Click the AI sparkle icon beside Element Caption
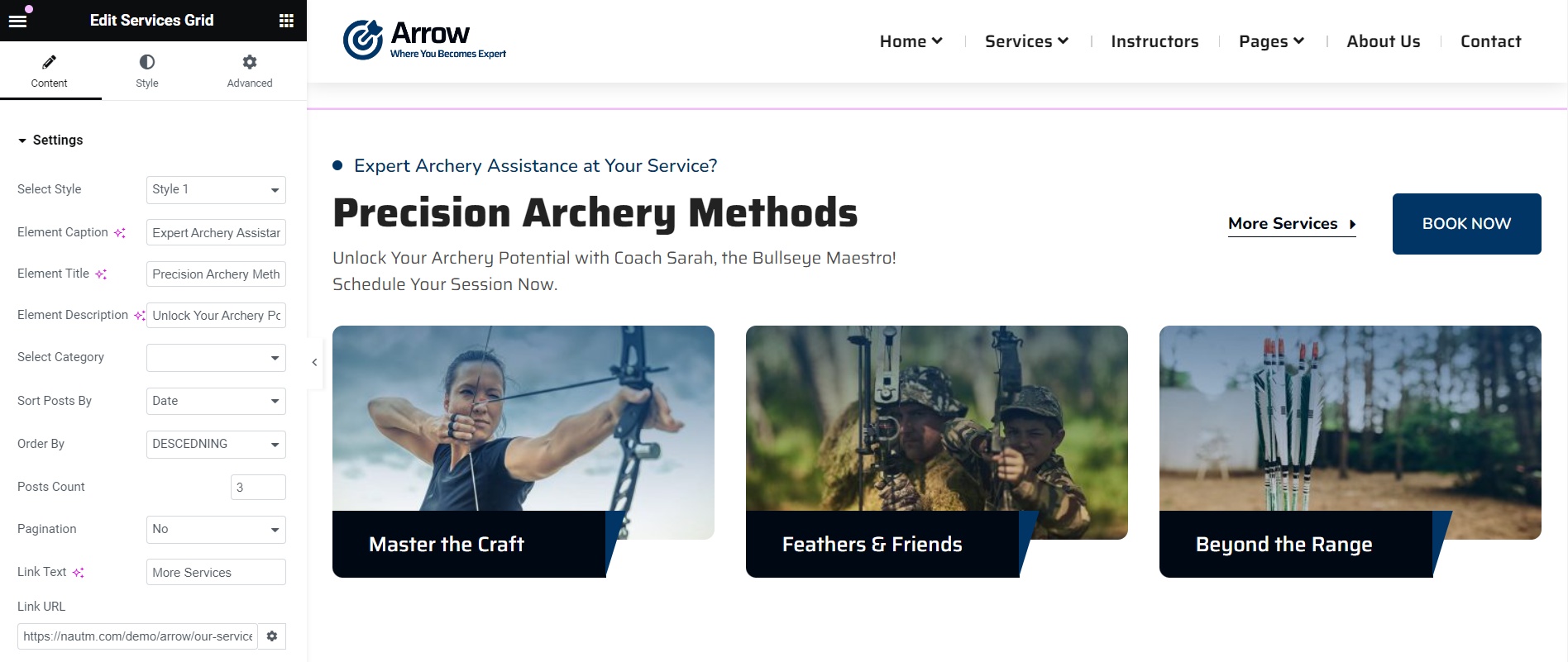 click(x=120, y=233)
